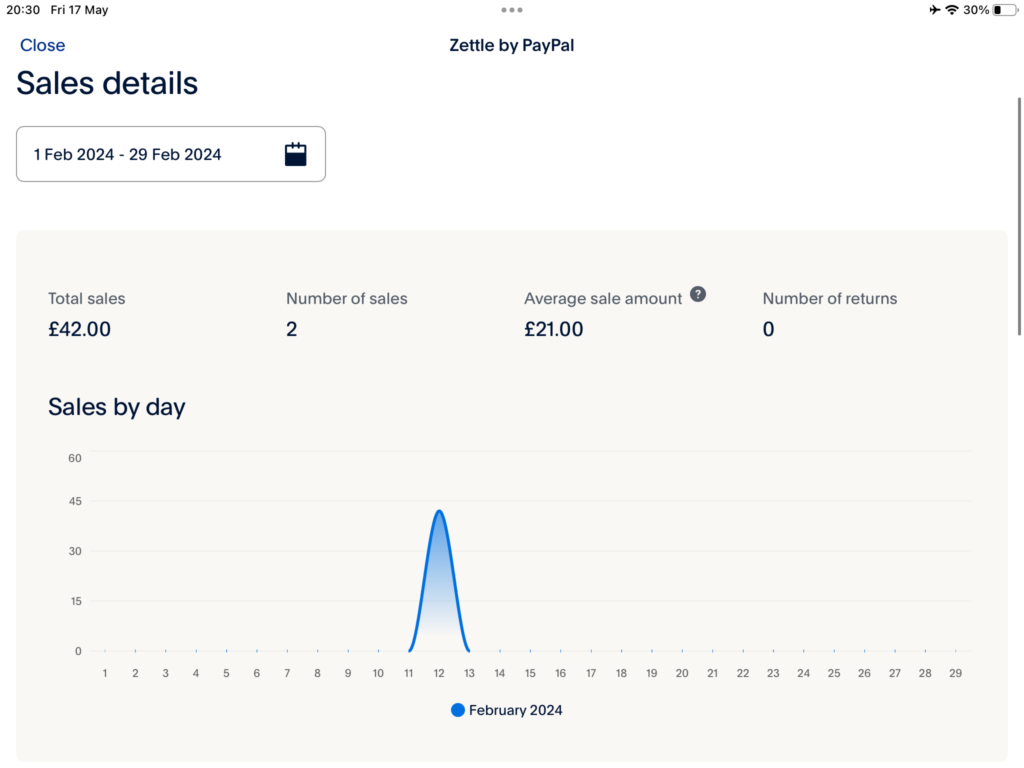1024x768 pixels.
Task: Select the Sales details heading
Action: 107,83
